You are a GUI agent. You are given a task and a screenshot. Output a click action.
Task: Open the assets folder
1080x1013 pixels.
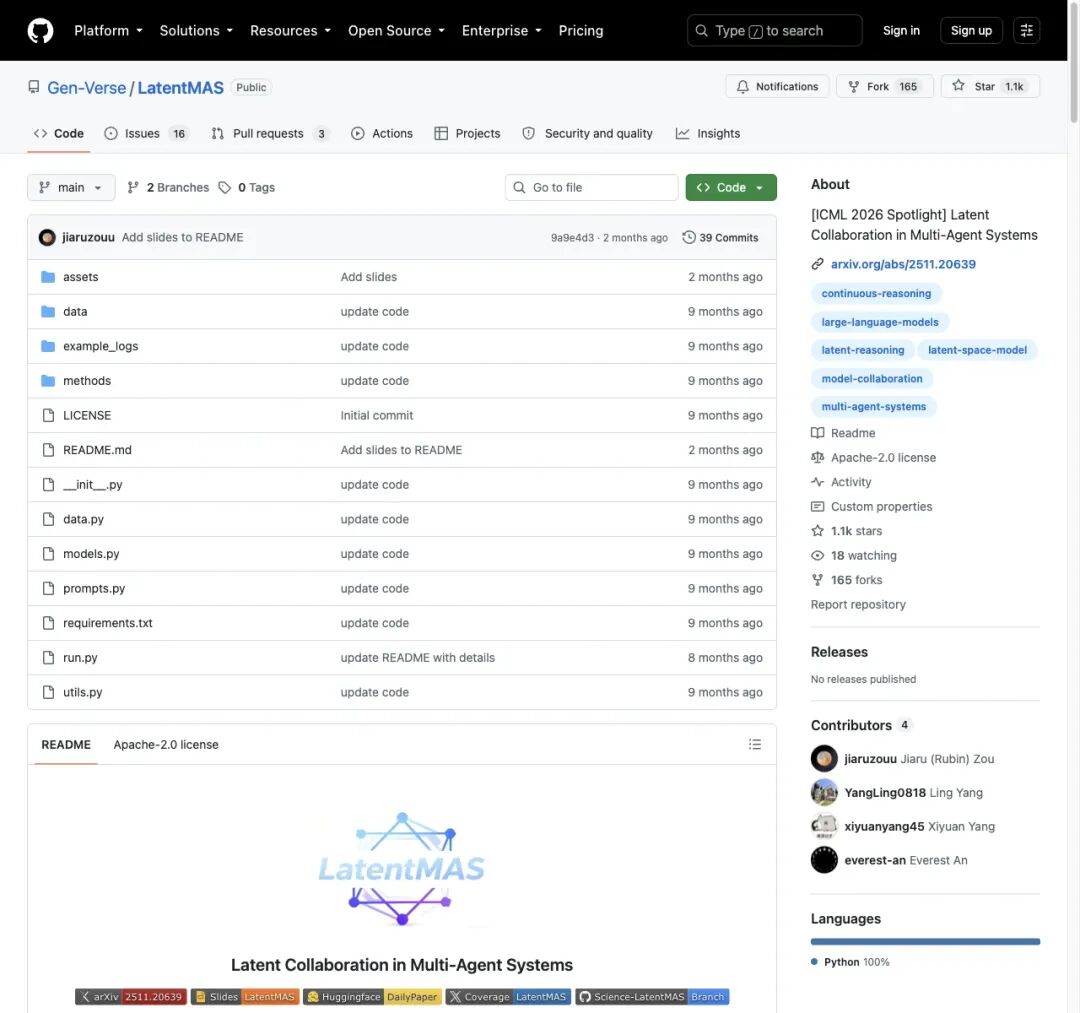(x=81, y=277)
